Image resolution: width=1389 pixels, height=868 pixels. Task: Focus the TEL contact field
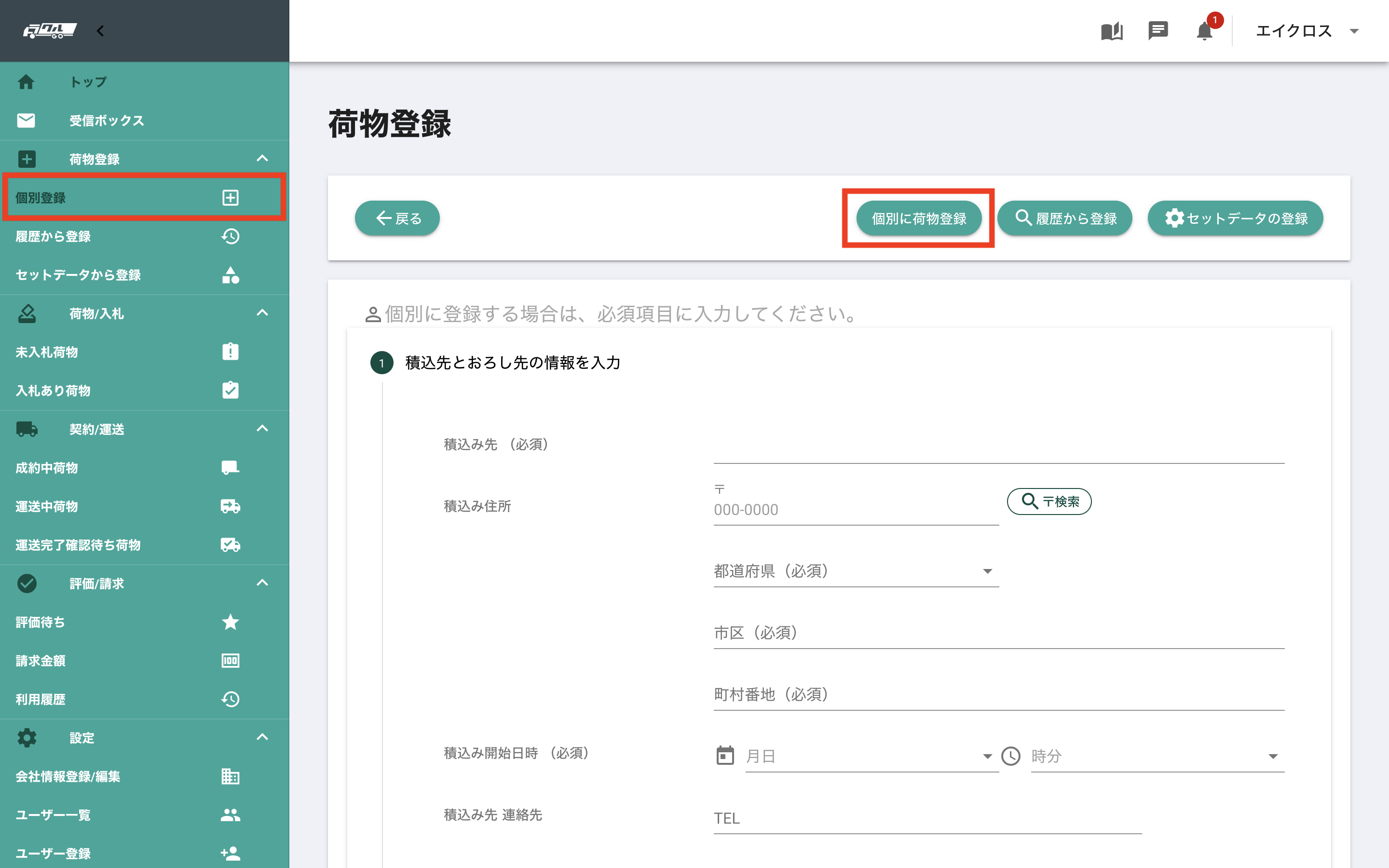coord(927,818)
